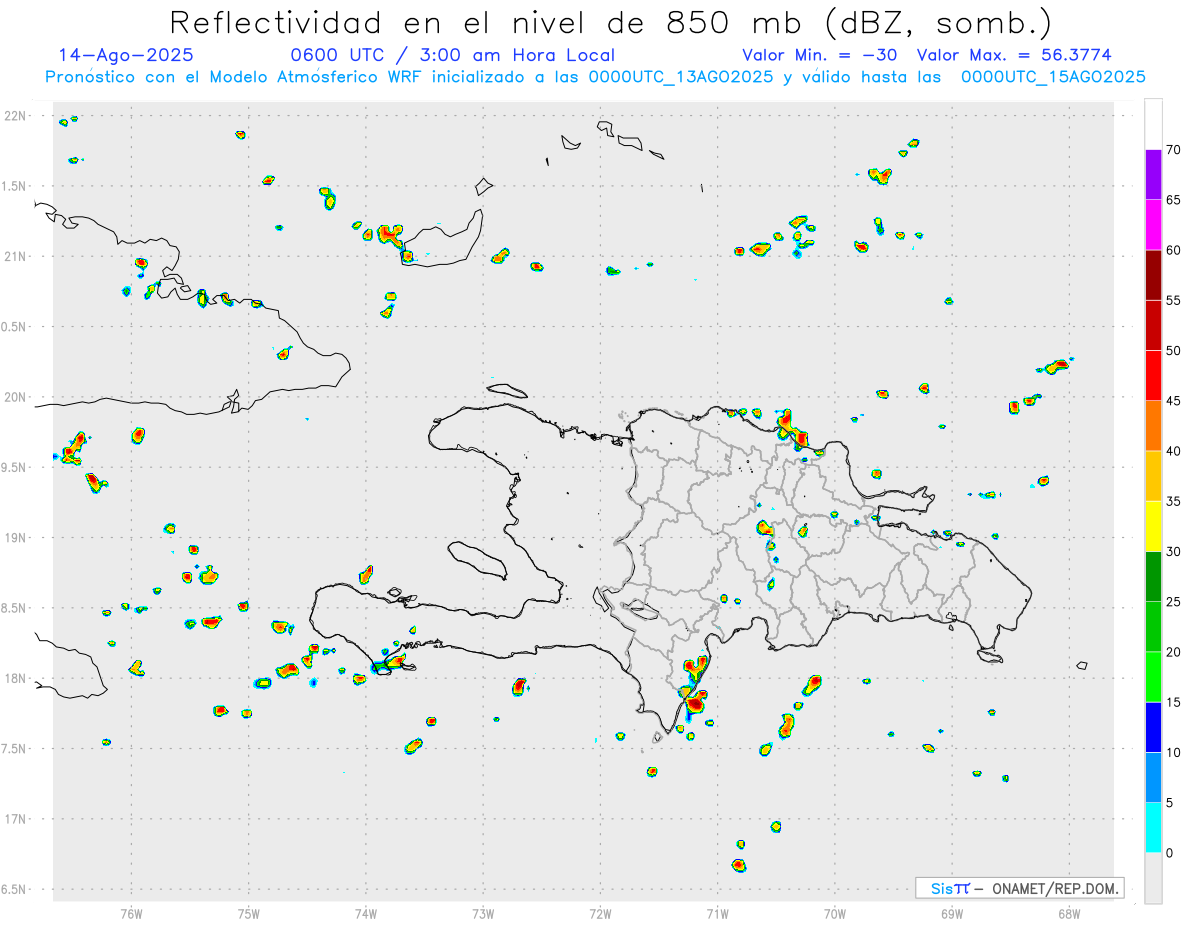This screenshot has height=927, width=1200.
Task: Click the color scale value '55'
Action: click(1174, 300)
